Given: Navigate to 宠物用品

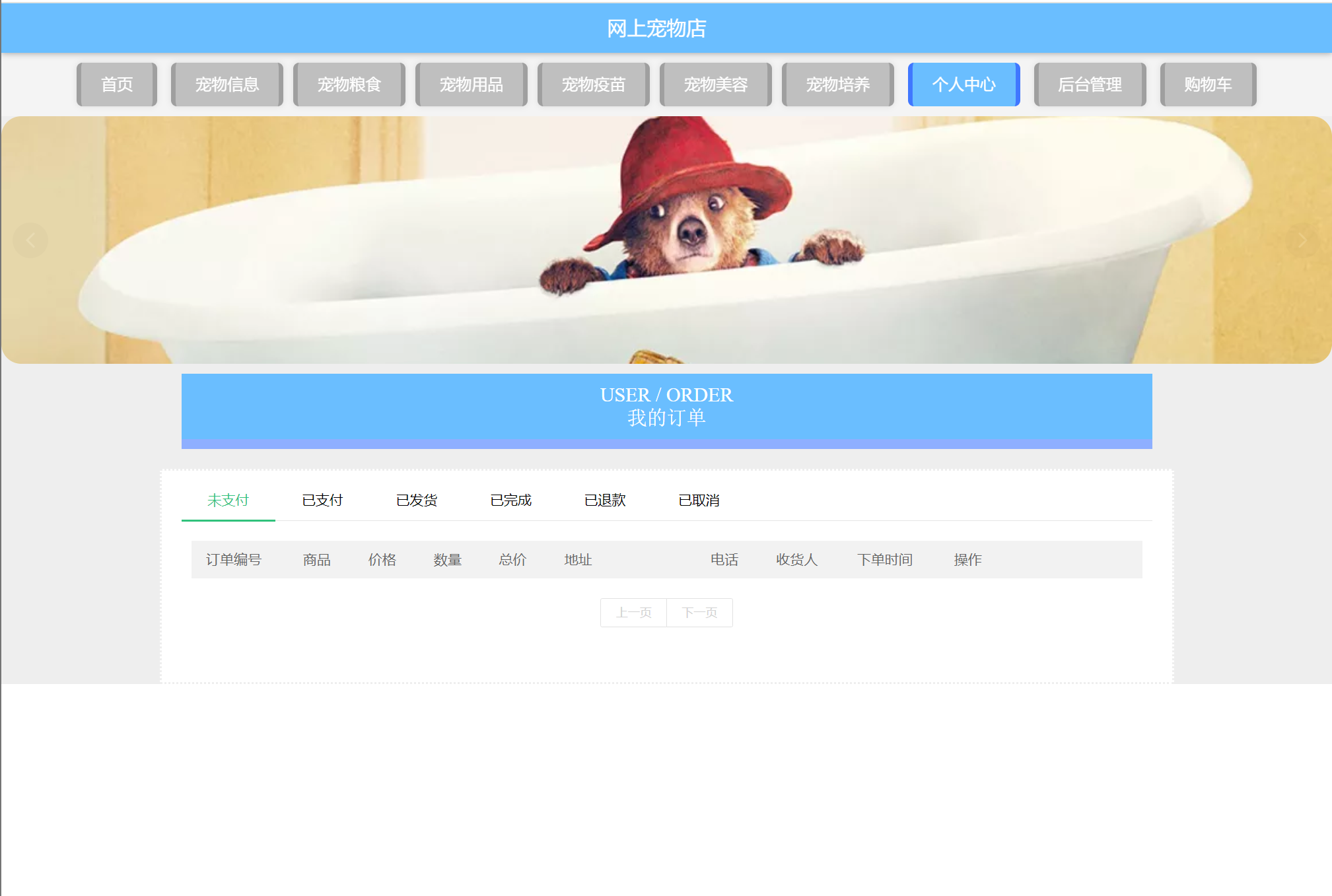Looking at the screenshot, I should [472, 85].
